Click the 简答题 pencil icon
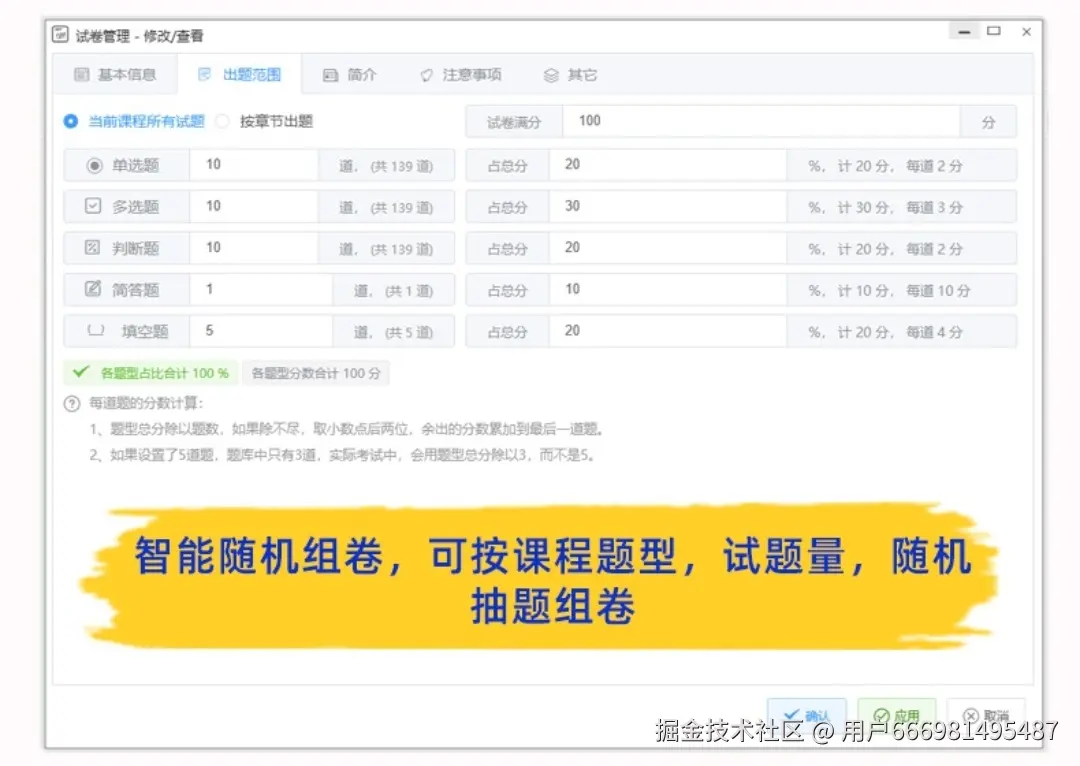Viewport: 1080px width, 766px height. 93,288
